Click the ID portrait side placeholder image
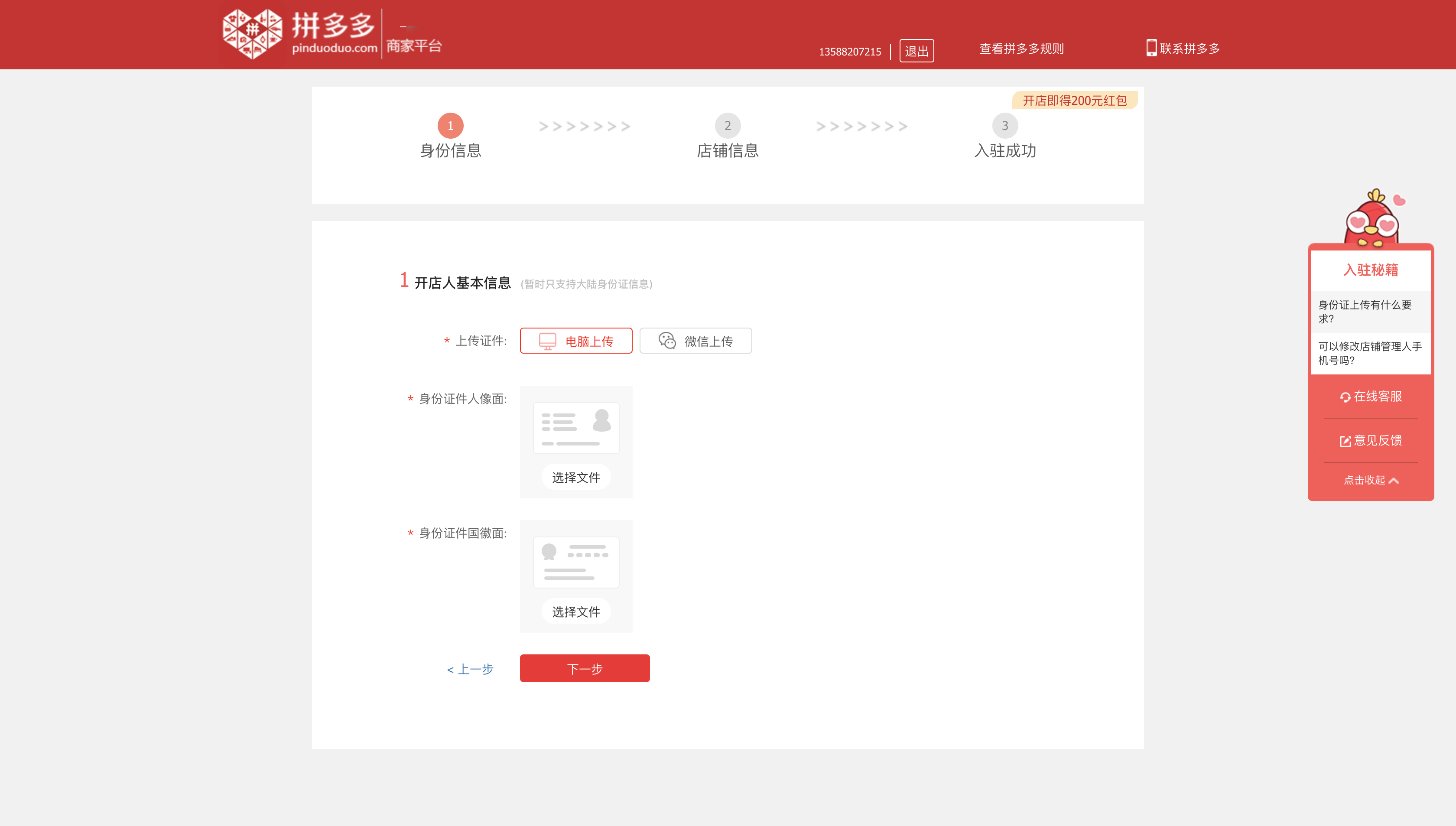 [x=576, y=428]
